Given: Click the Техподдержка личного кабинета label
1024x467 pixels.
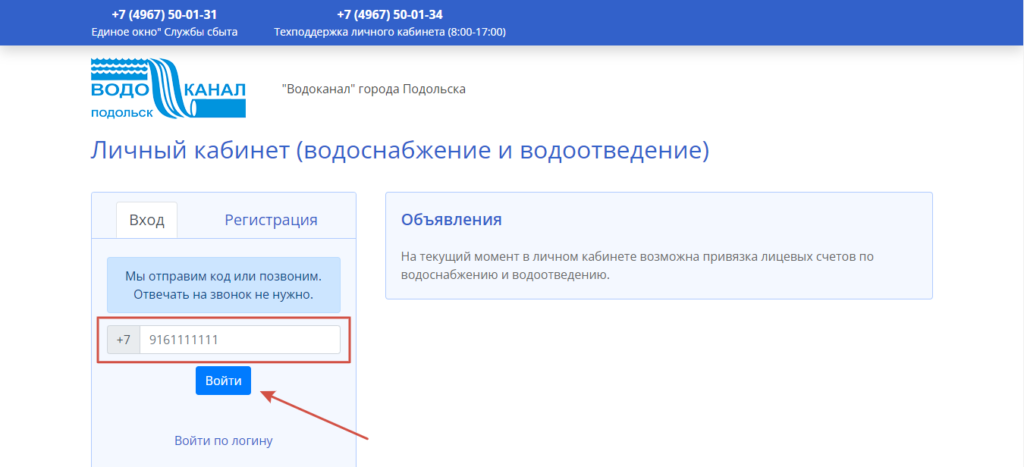Looking at the screenshot, I should (390, 32).
